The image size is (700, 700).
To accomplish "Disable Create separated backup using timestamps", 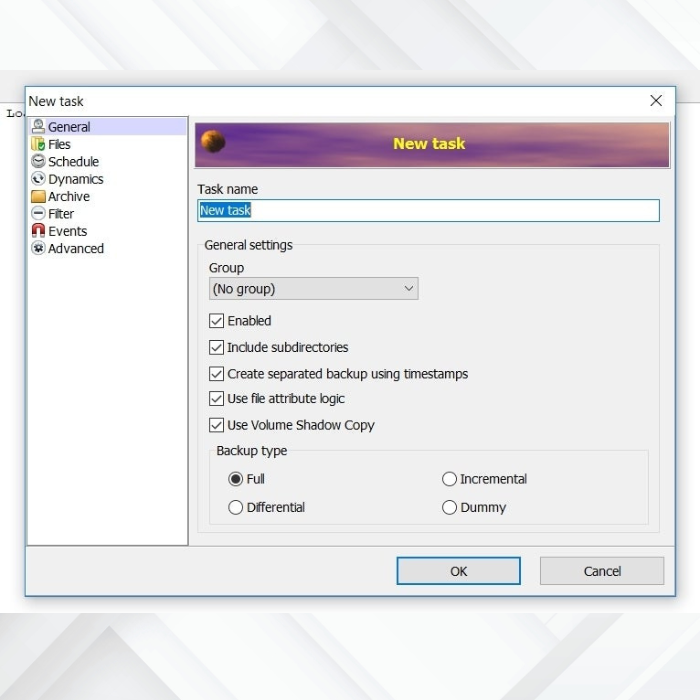I will 217,374.
